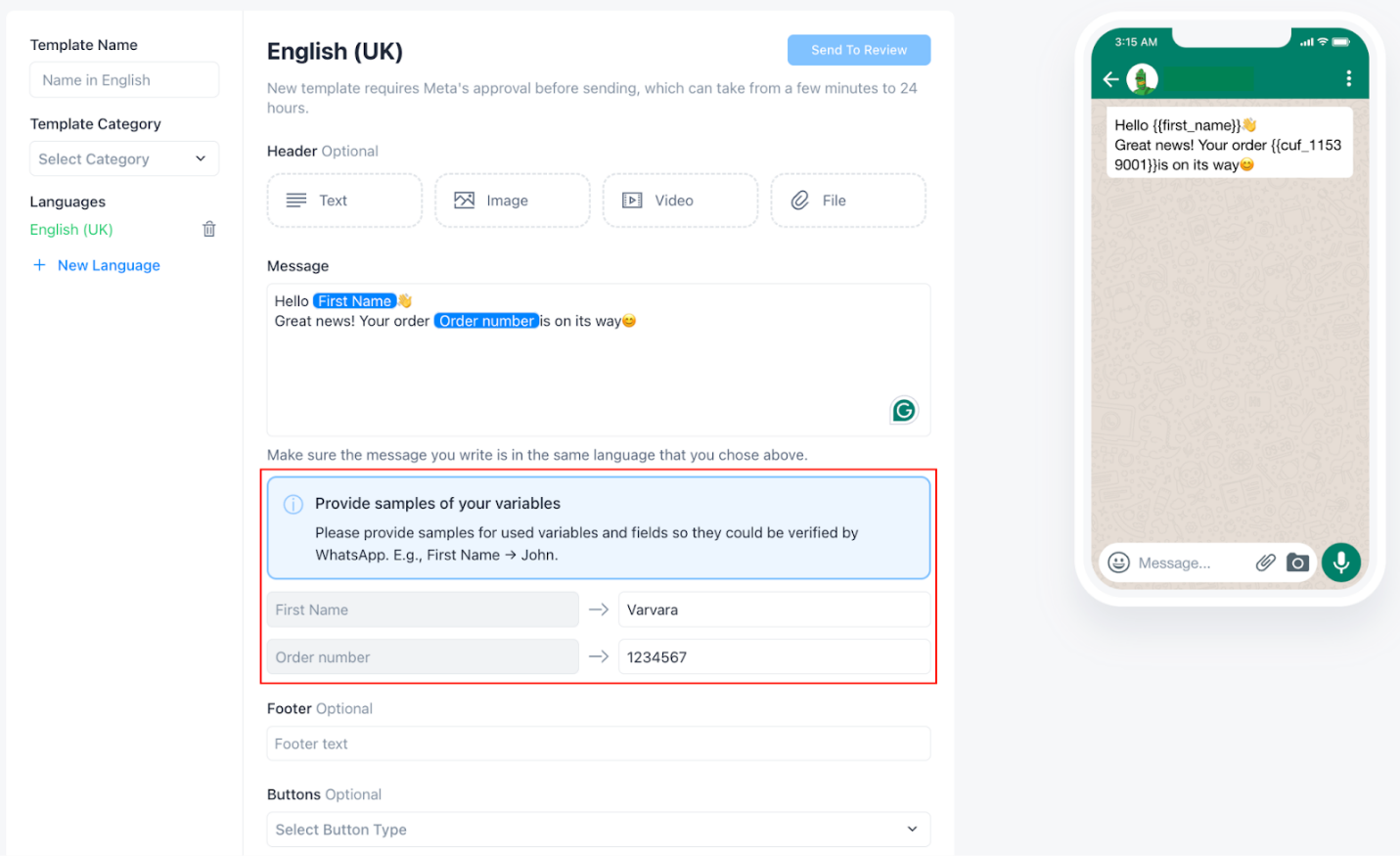Choose the Text header option
The width and height of the screenshot is (1400, 856).
[x=344, y=201]
